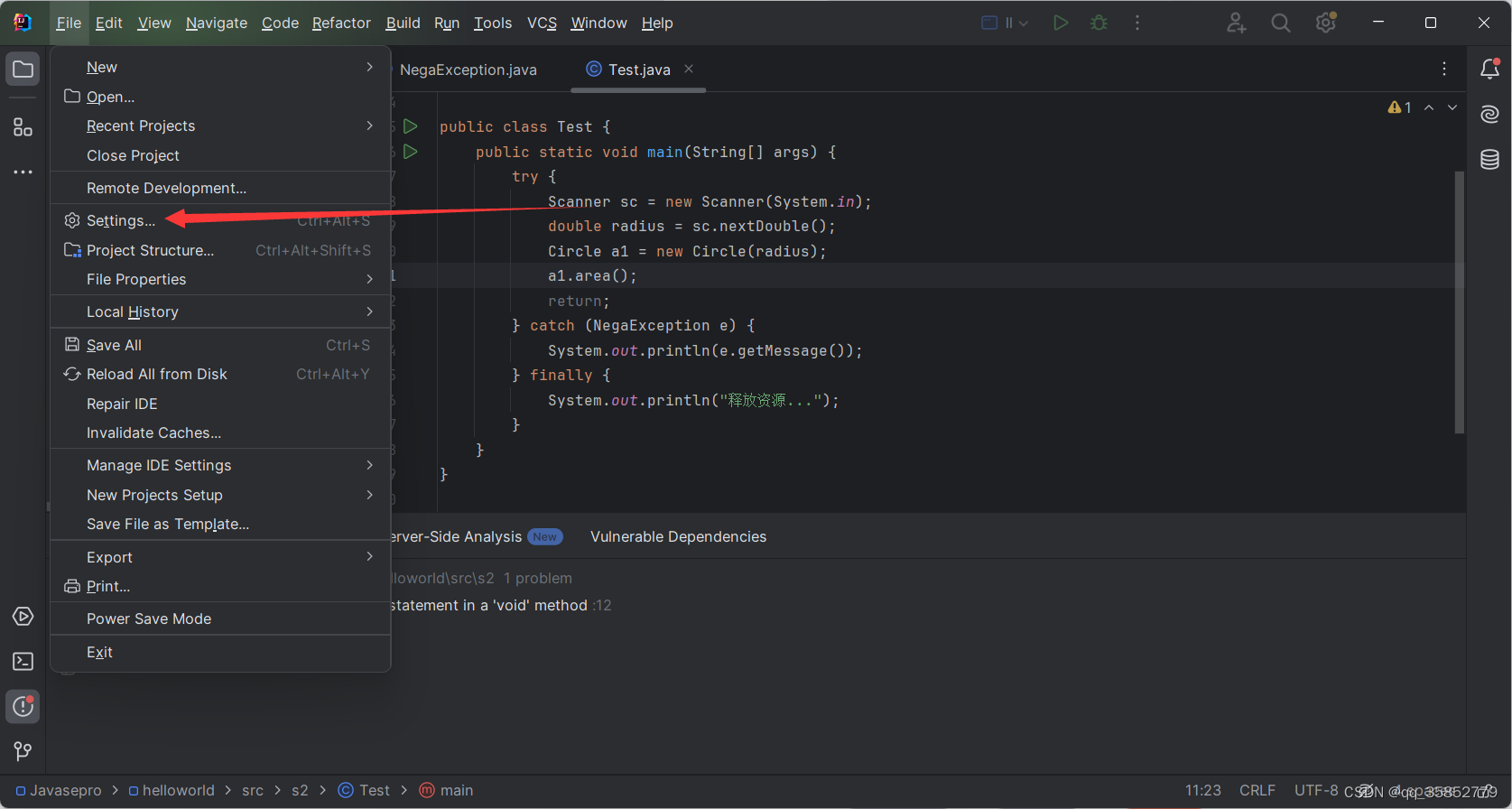Choose Invalidate Caches... menu item
Screen dimensions: 1512x809
220,433
